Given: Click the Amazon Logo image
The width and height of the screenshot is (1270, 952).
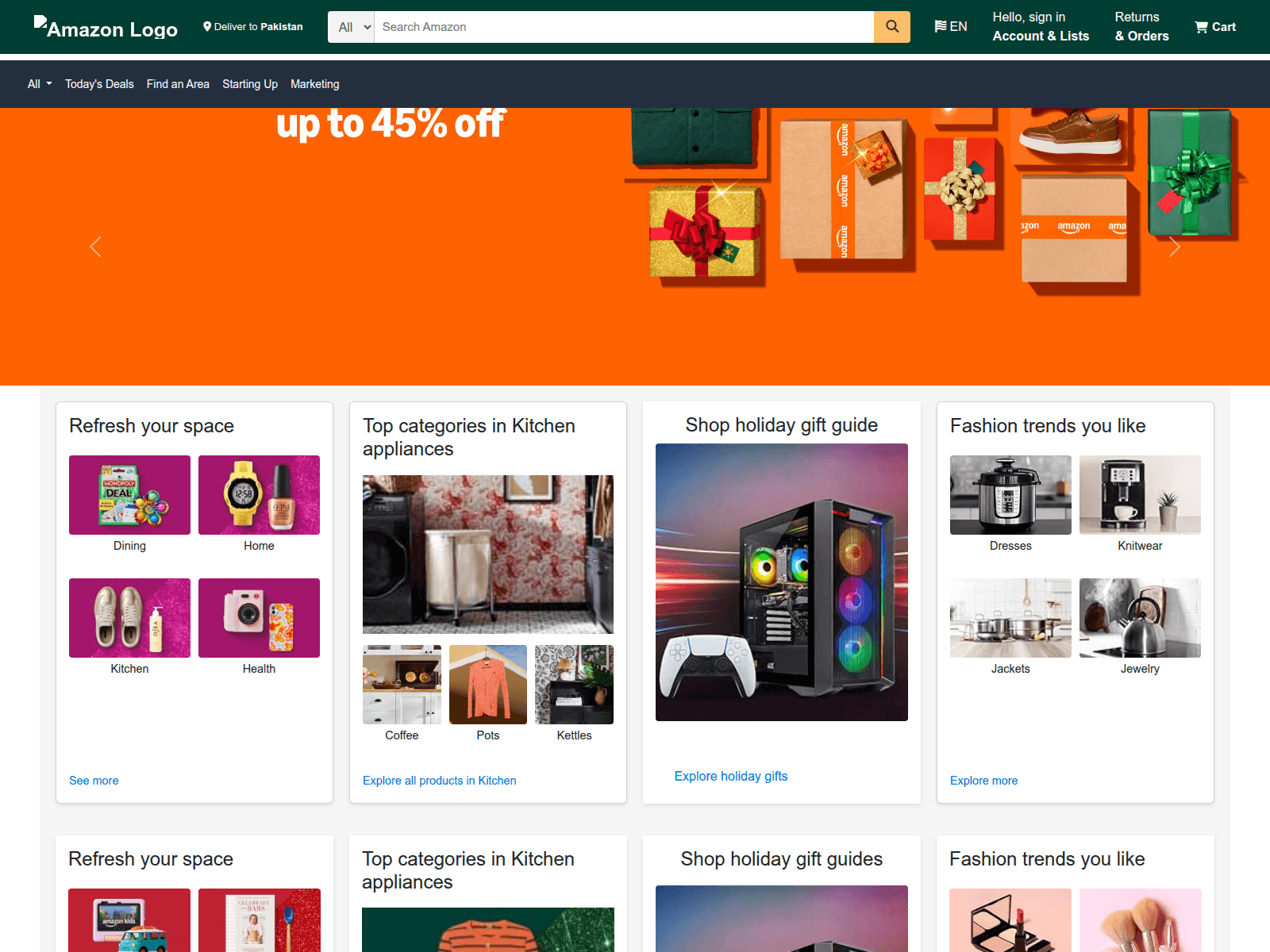Looking at the screenshot, I should [106, 28].
